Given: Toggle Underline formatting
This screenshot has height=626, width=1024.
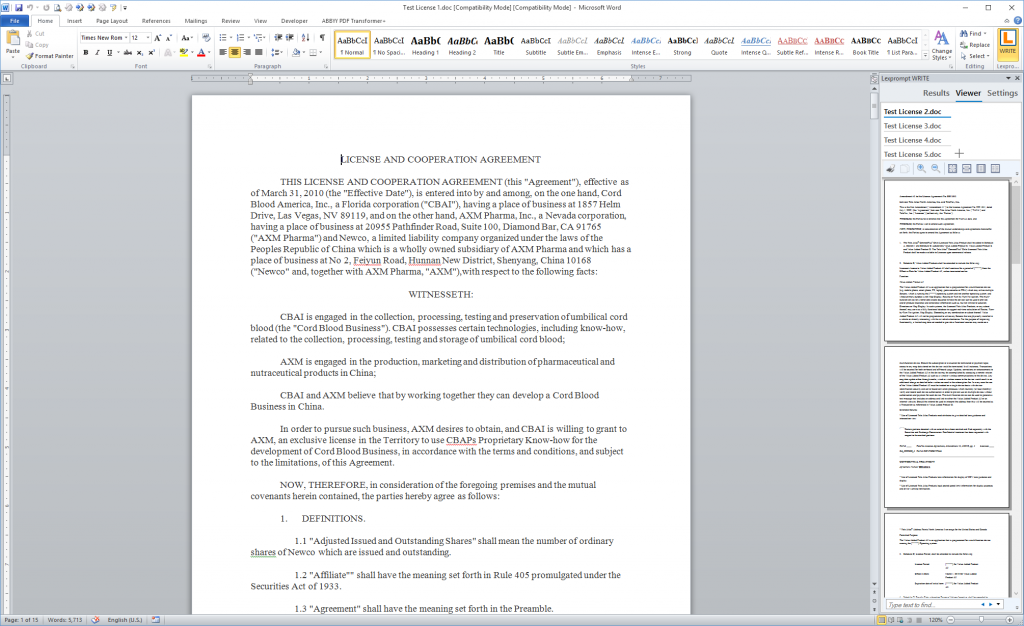Looking at the screenshot, I should (109, 52).
